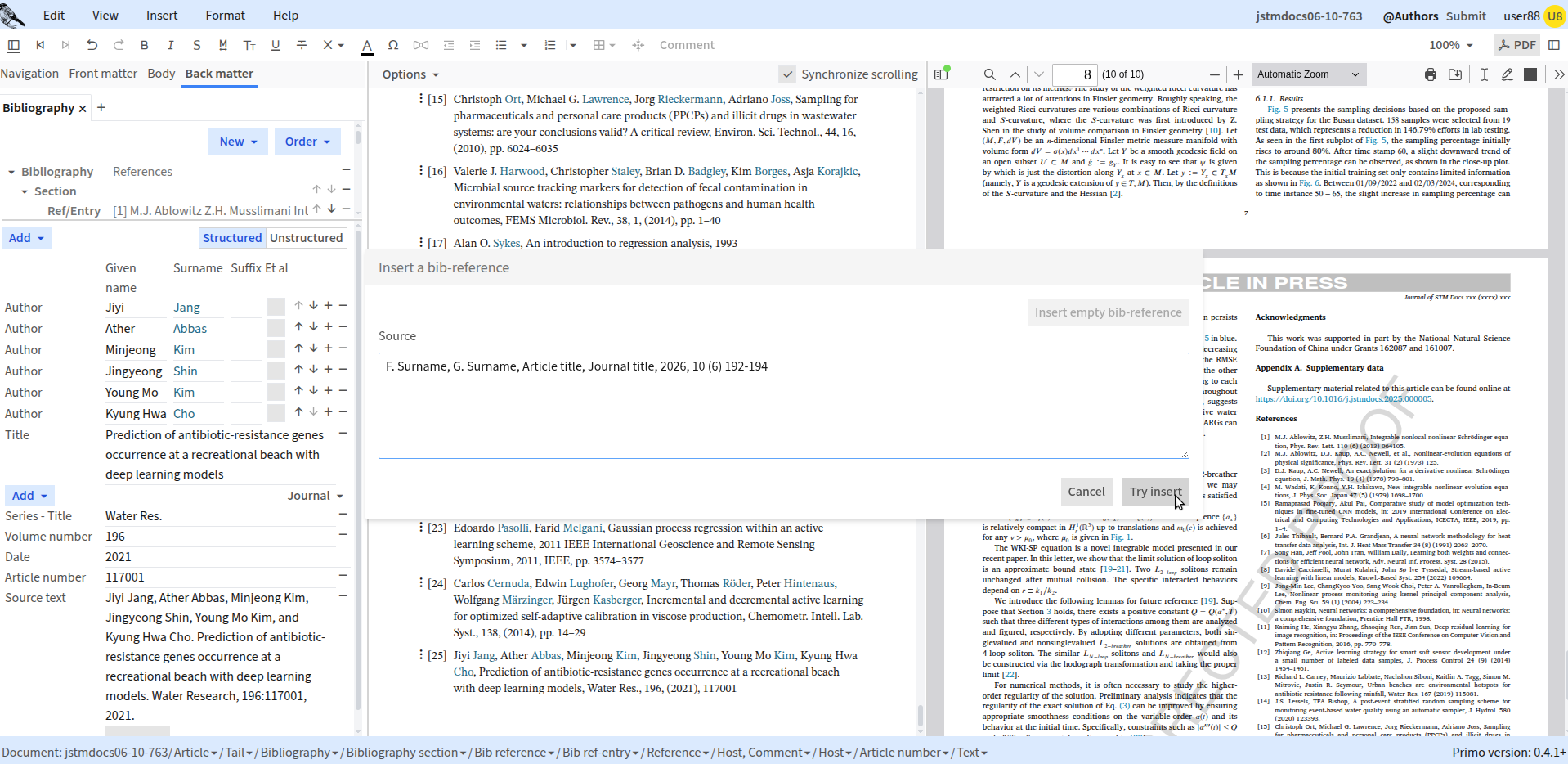
Task: Cancel the bib-reference dialog
Action: click(x=1086, y=492)
